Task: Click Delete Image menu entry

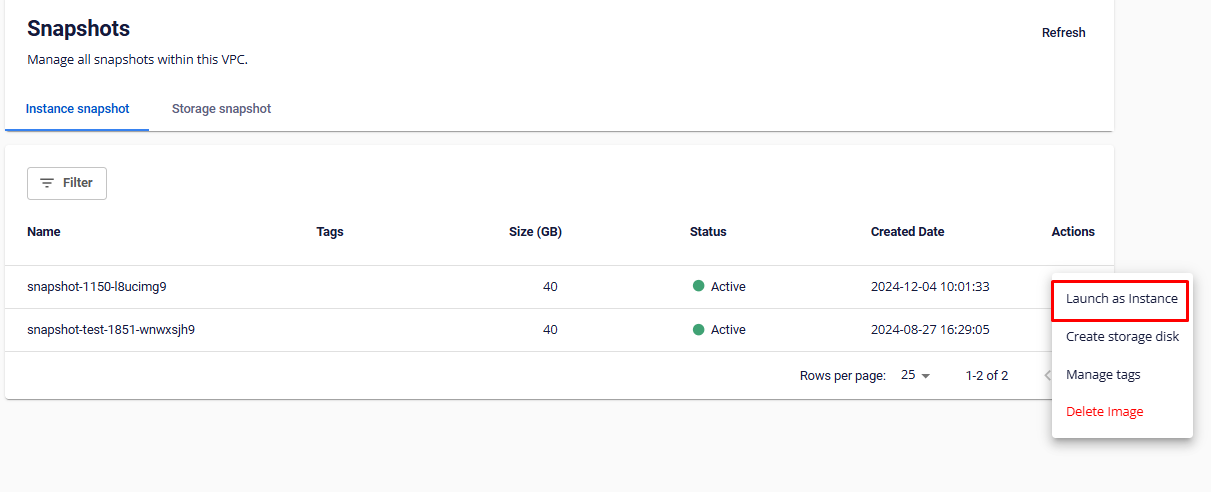Action: click(x=1104, y=412)
